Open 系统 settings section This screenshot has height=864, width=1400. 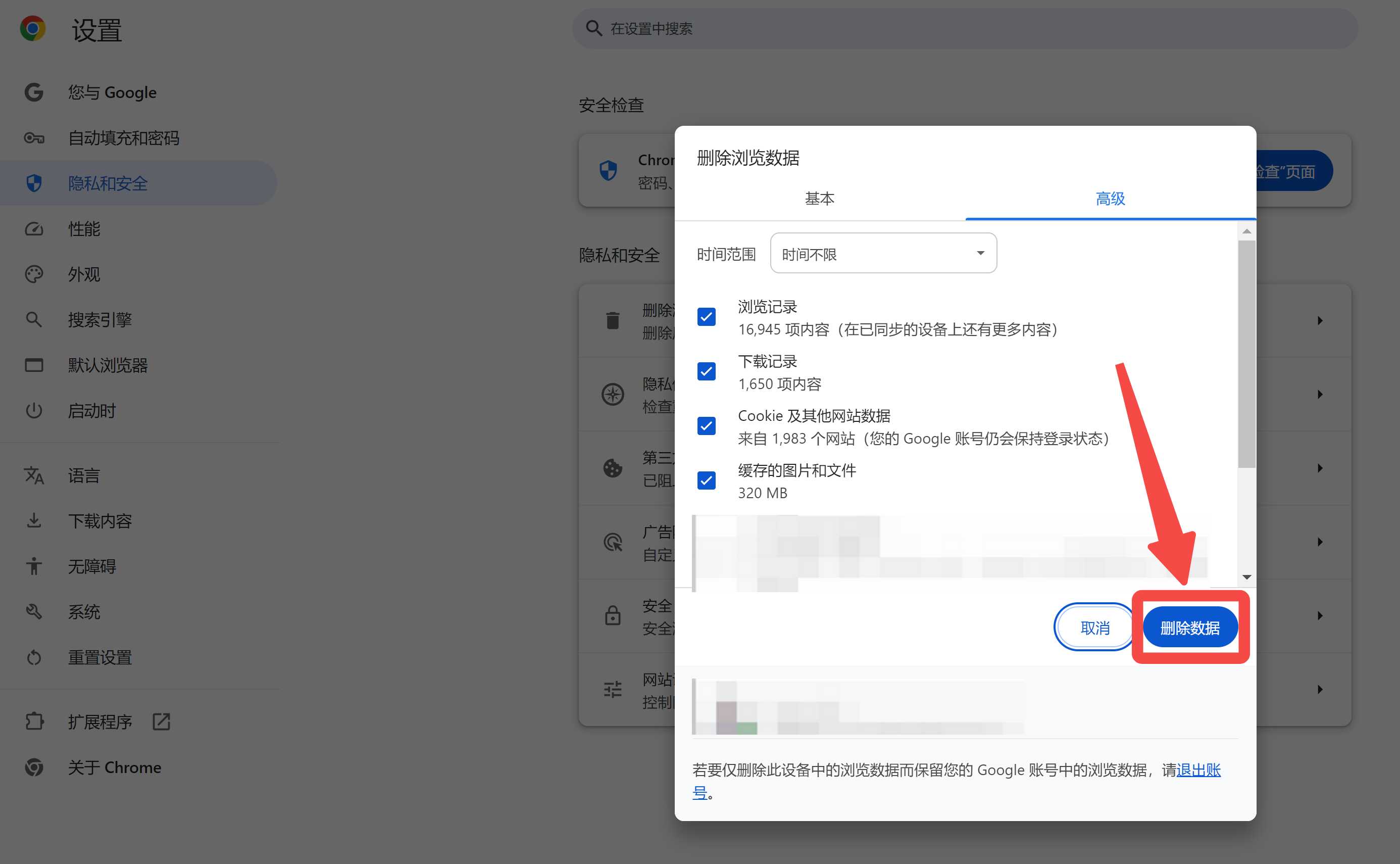(x=139, y=612)
